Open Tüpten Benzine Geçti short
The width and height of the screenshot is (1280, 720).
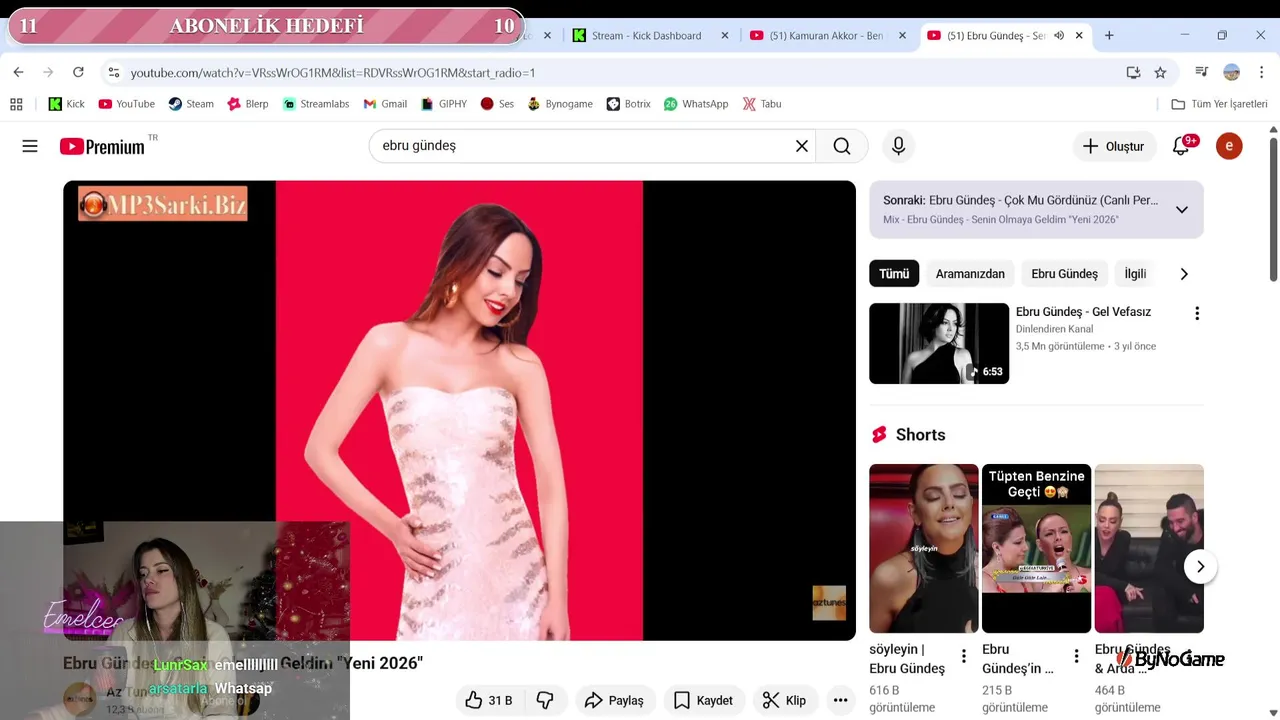point(1036,548)
